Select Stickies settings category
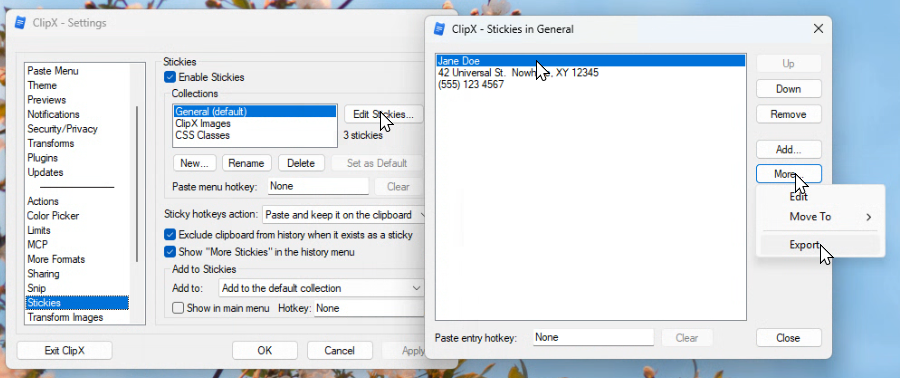Screen dimensions: 900x378 tap(77, 302)
